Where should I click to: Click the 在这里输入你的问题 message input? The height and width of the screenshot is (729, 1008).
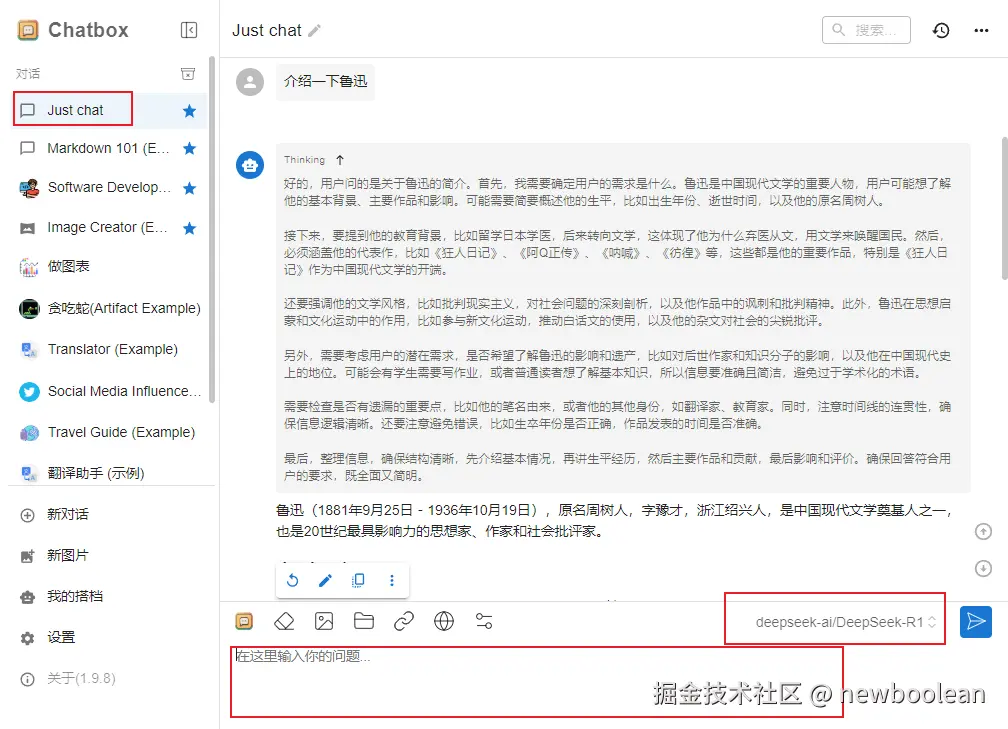click(537, 683)
